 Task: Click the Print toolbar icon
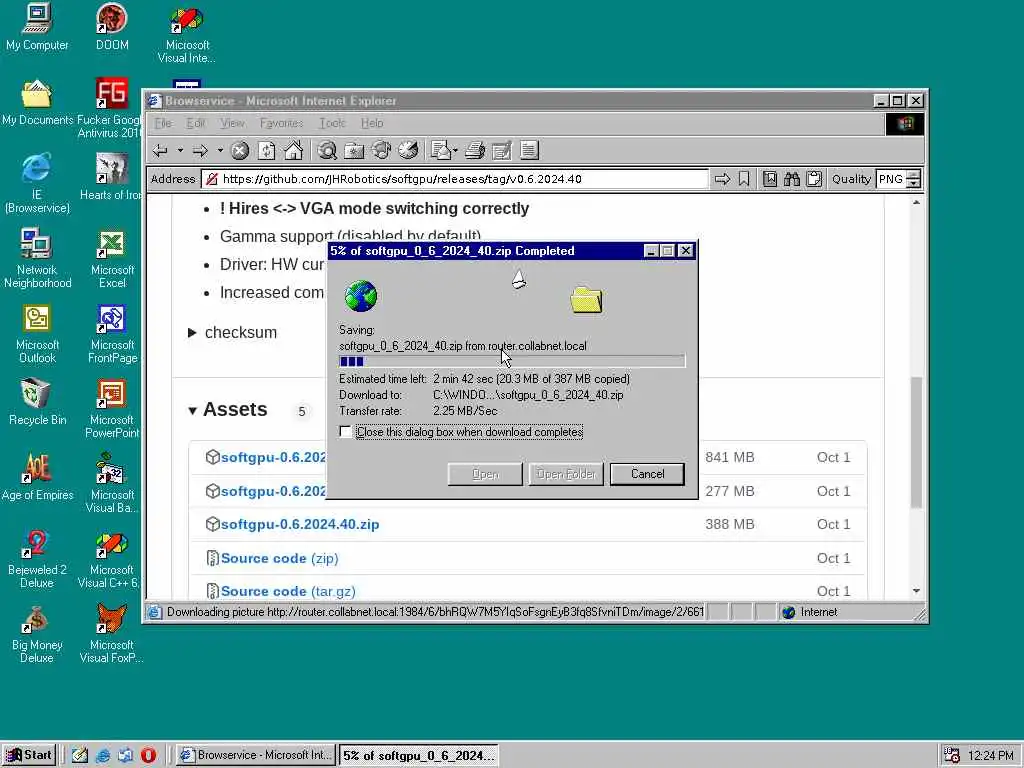tap(475, 151)
